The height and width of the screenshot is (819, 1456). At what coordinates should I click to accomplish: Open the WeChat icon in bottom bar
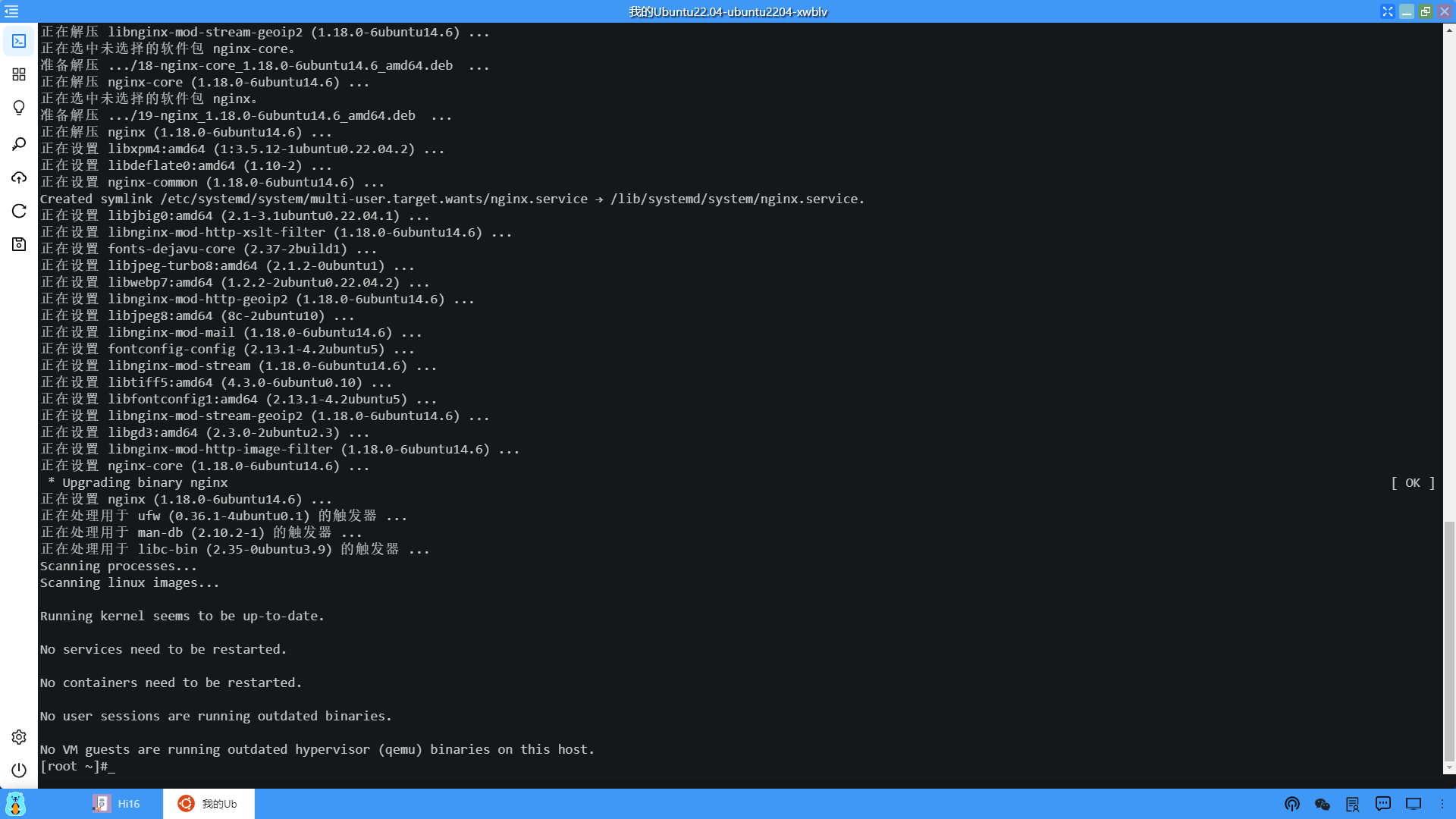point(1323,804)
